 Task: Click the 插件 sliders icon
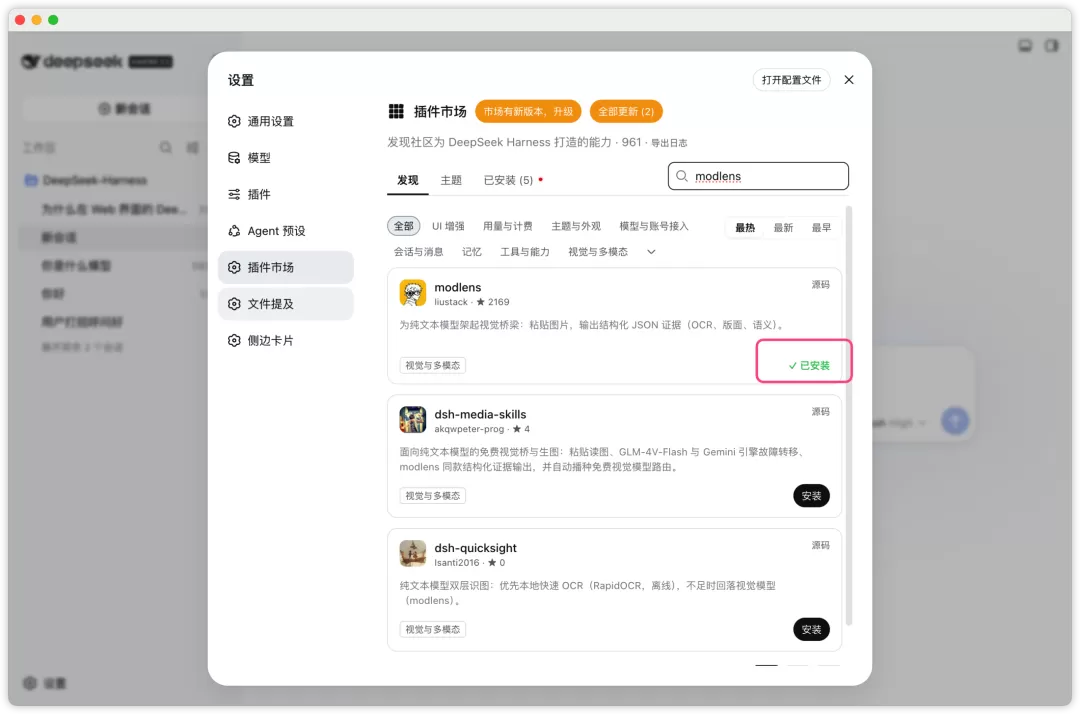click(x=234, y=194)
